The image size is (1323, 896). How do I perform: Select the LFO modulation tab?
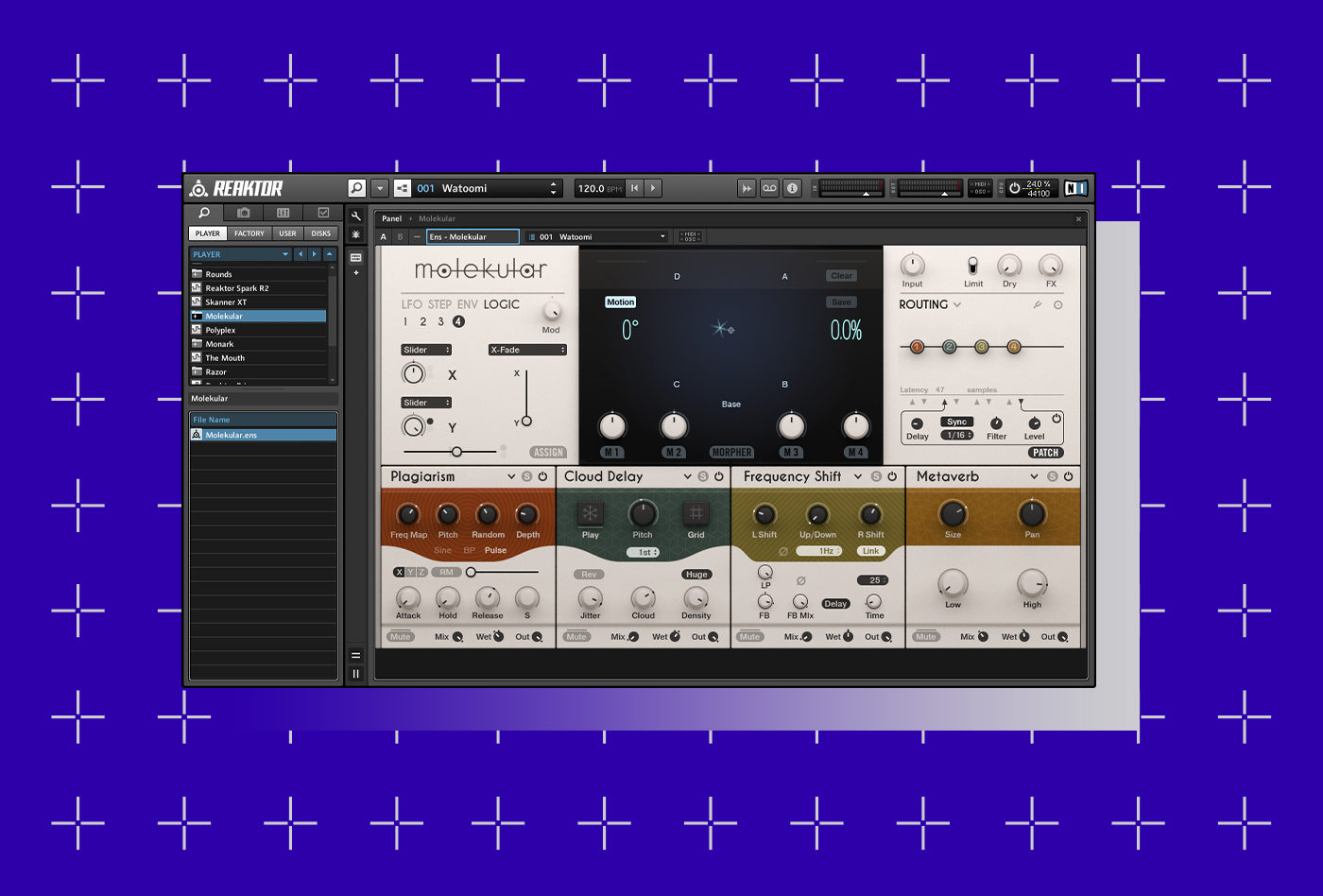(x=411, y=304)
